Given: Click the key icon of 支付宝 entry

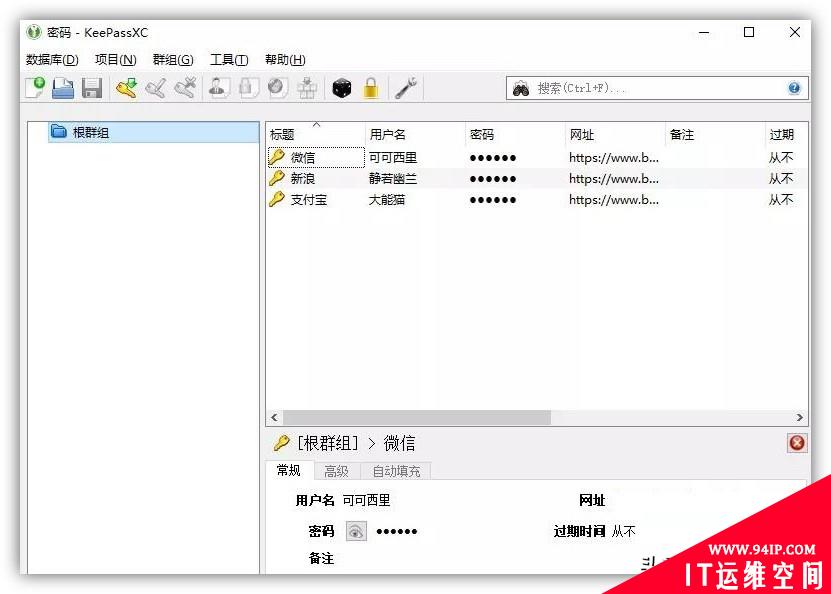Looking at the screenshot, I should pos(277,199).
